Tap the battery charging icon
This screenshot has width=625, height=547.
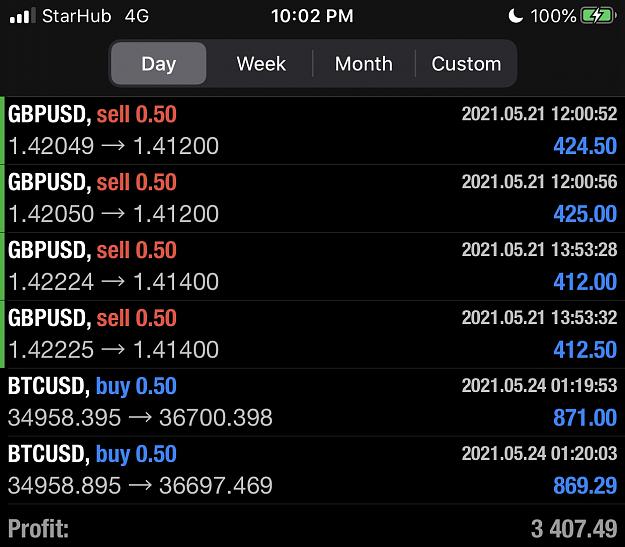click(598, 16)
